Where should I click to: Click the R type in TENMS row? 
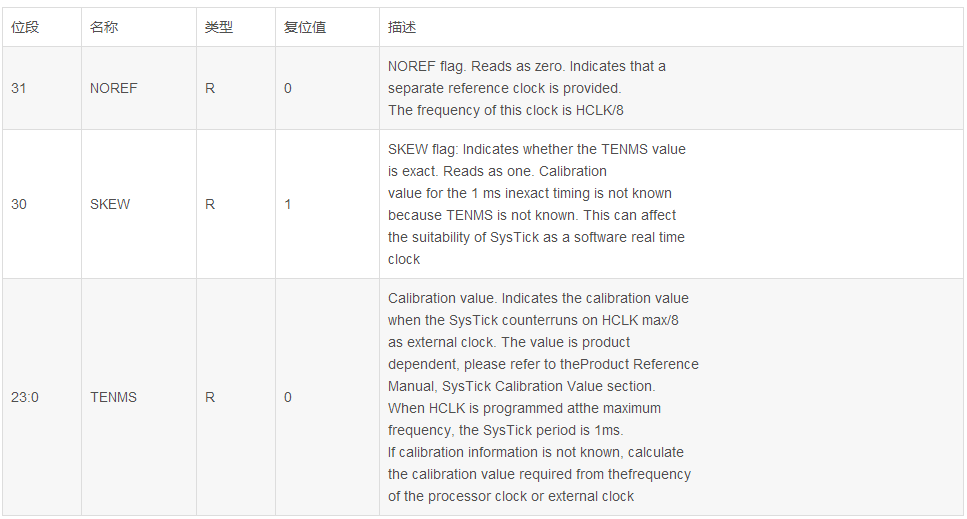point(210,397)
